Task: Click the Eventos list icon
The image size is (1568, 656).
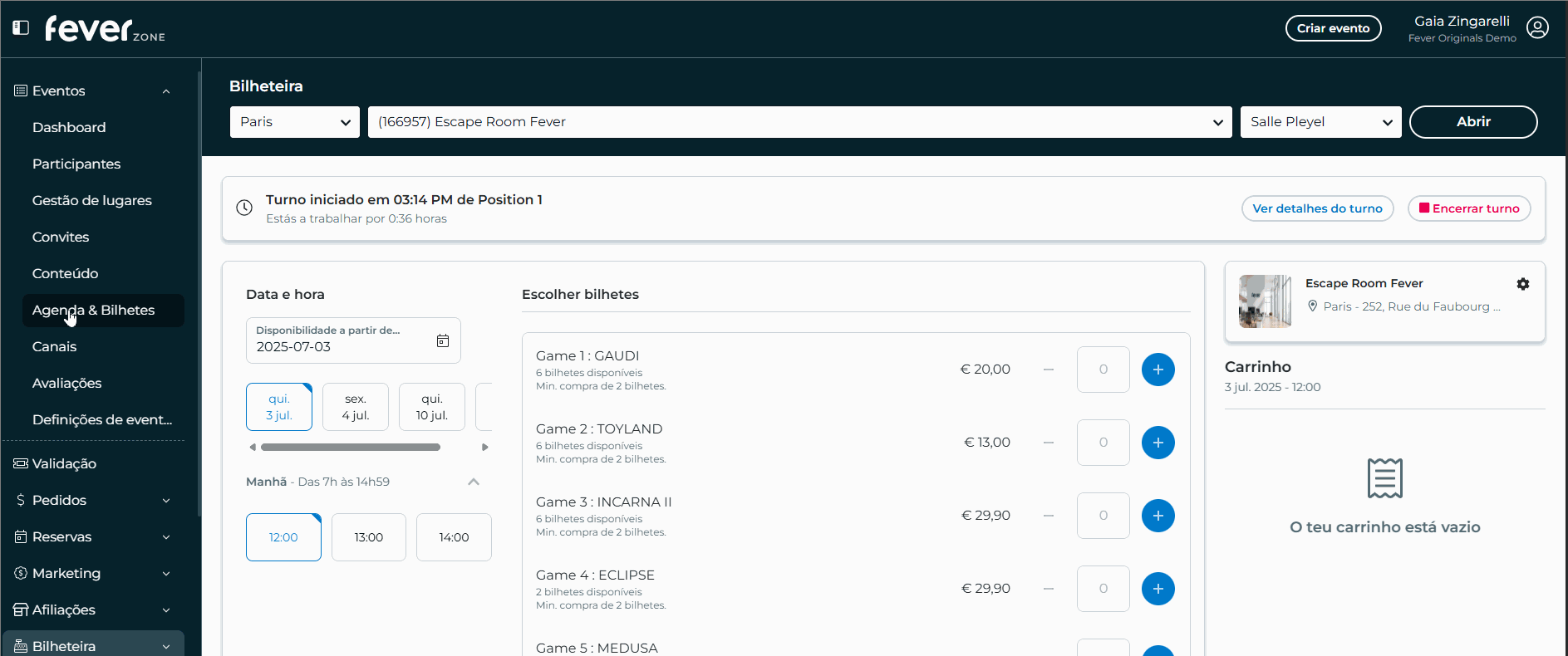Action: click(21, 91)
